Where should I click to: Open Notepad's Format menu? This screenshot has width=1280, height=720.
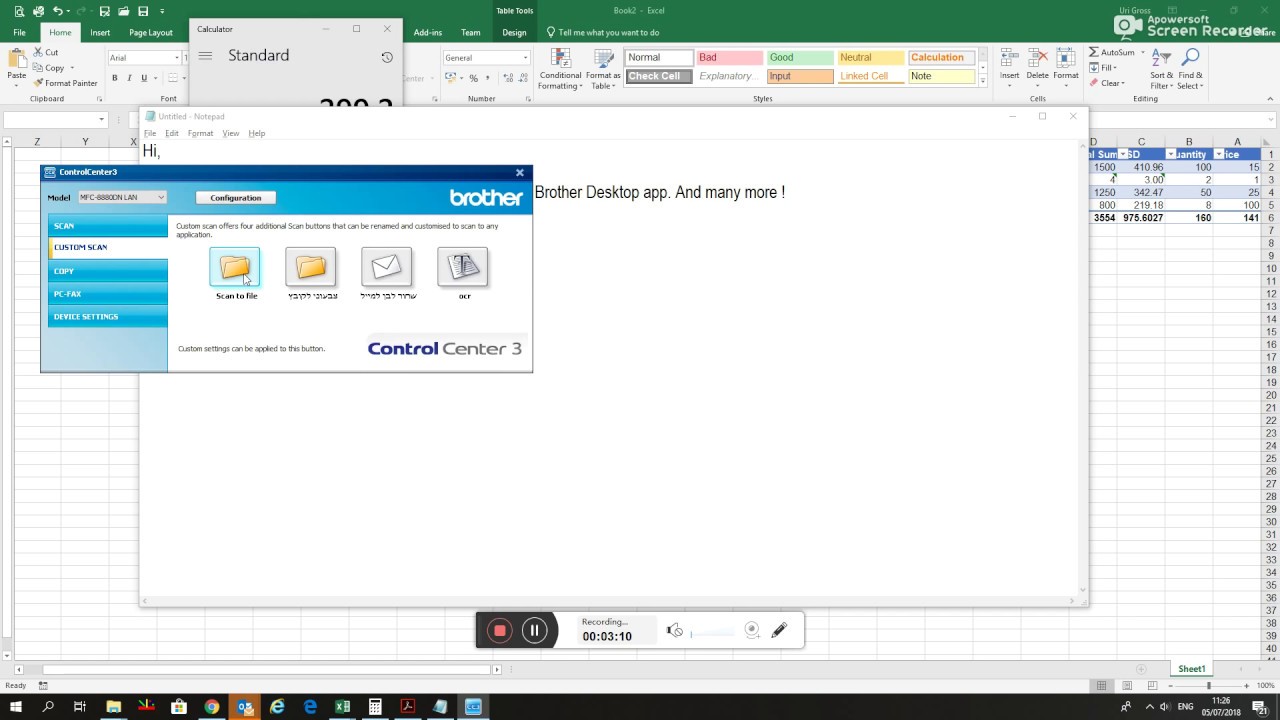200,133
